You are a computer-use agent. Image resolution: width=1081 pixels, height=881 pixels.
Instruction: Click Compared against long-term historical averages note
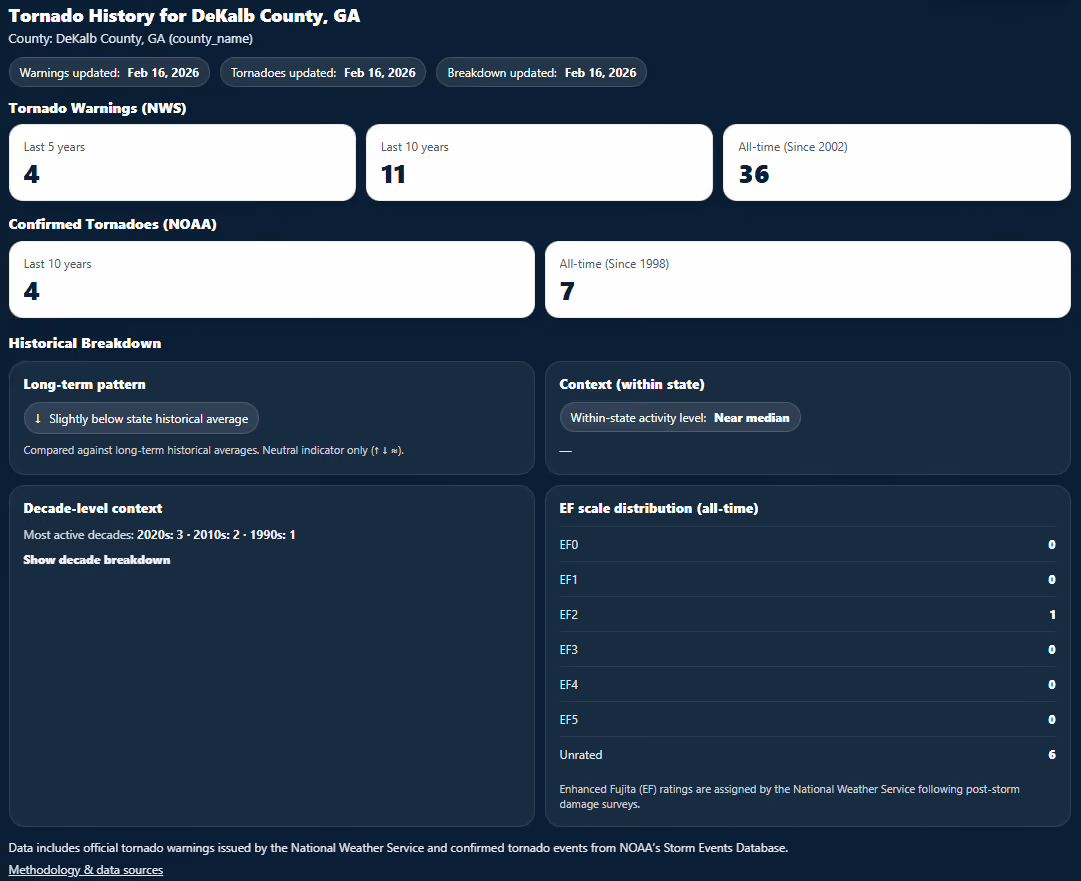(214, 450)
